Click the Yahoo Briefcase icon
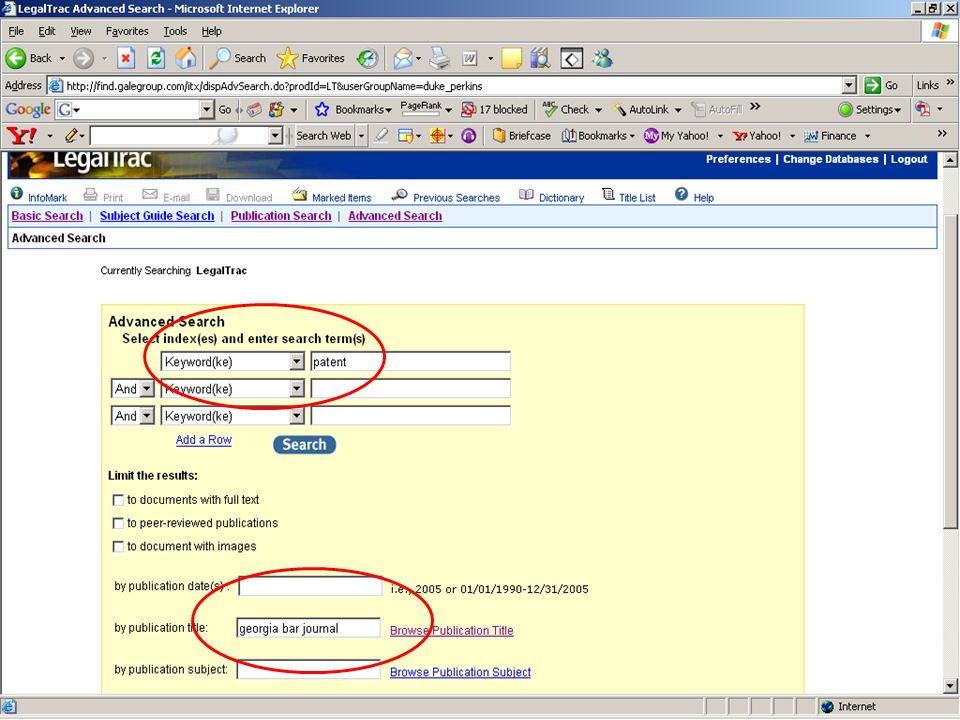Image resolution: width=960 pixels, height=720 pixels. point(499,135)
